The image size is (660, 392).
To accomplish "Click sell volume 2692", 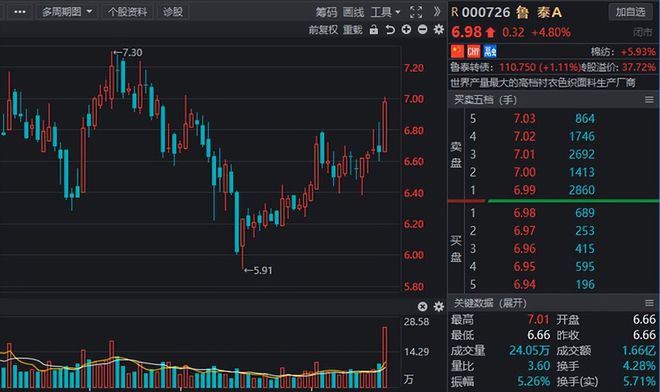I will point(582,155).
